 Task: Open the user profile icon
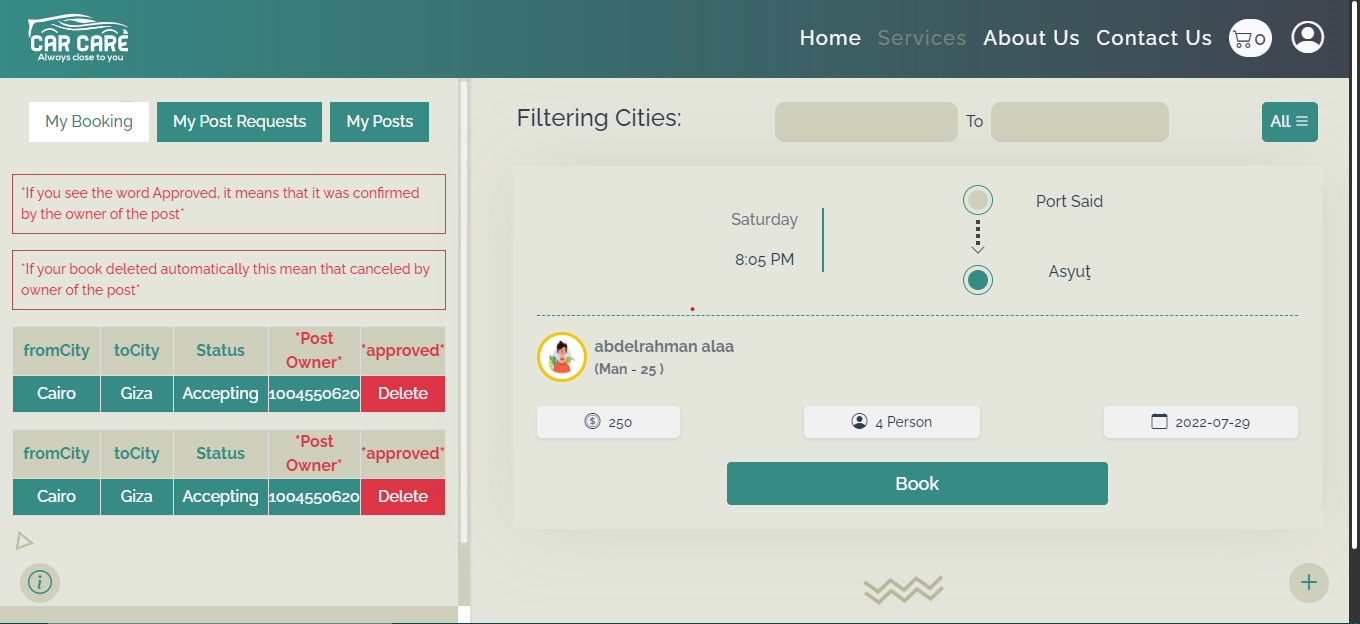pos(1307,38)
